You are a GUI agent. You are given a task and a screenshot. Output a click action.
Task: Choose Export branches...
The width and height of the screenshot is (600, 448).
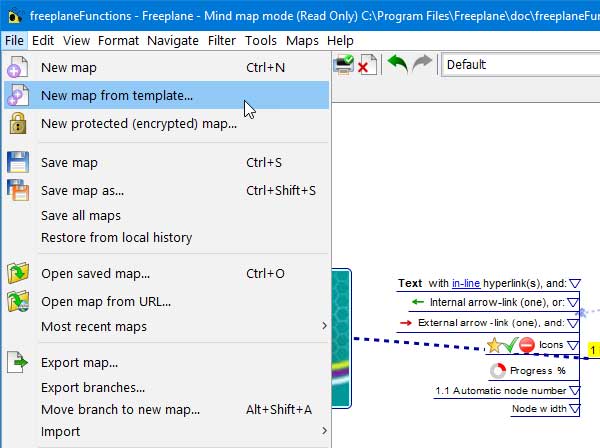[166, 387]
